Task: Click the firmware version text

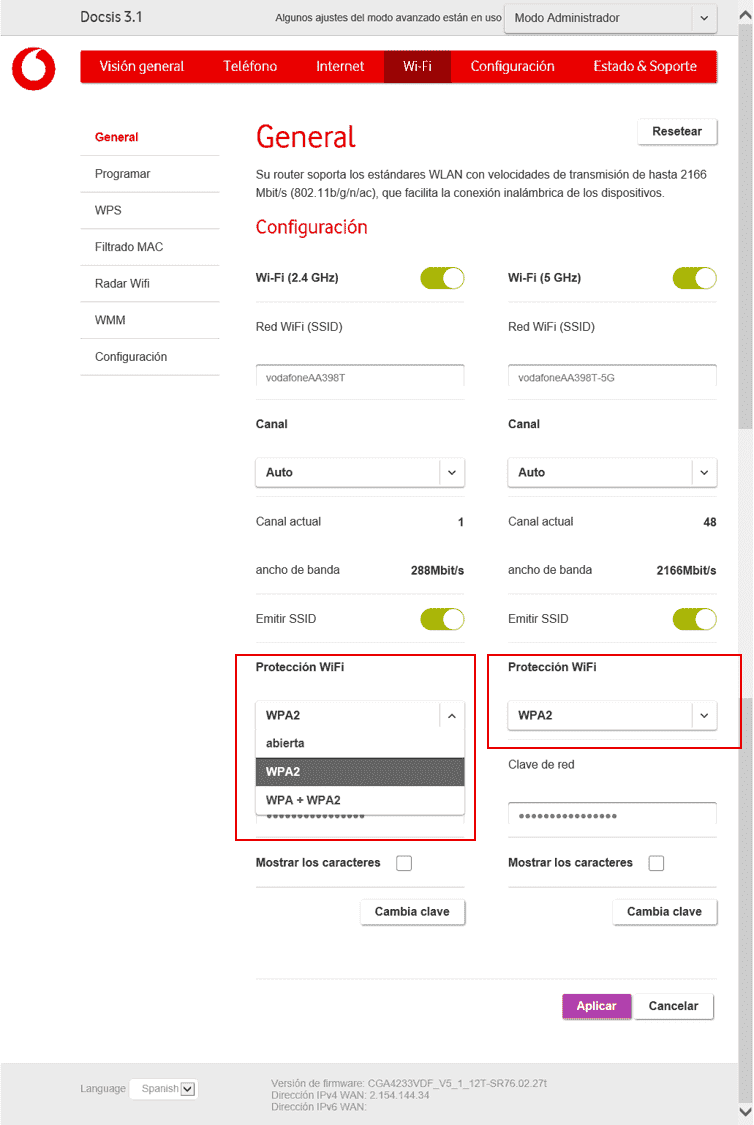Action: click(x=409, y=1083)
